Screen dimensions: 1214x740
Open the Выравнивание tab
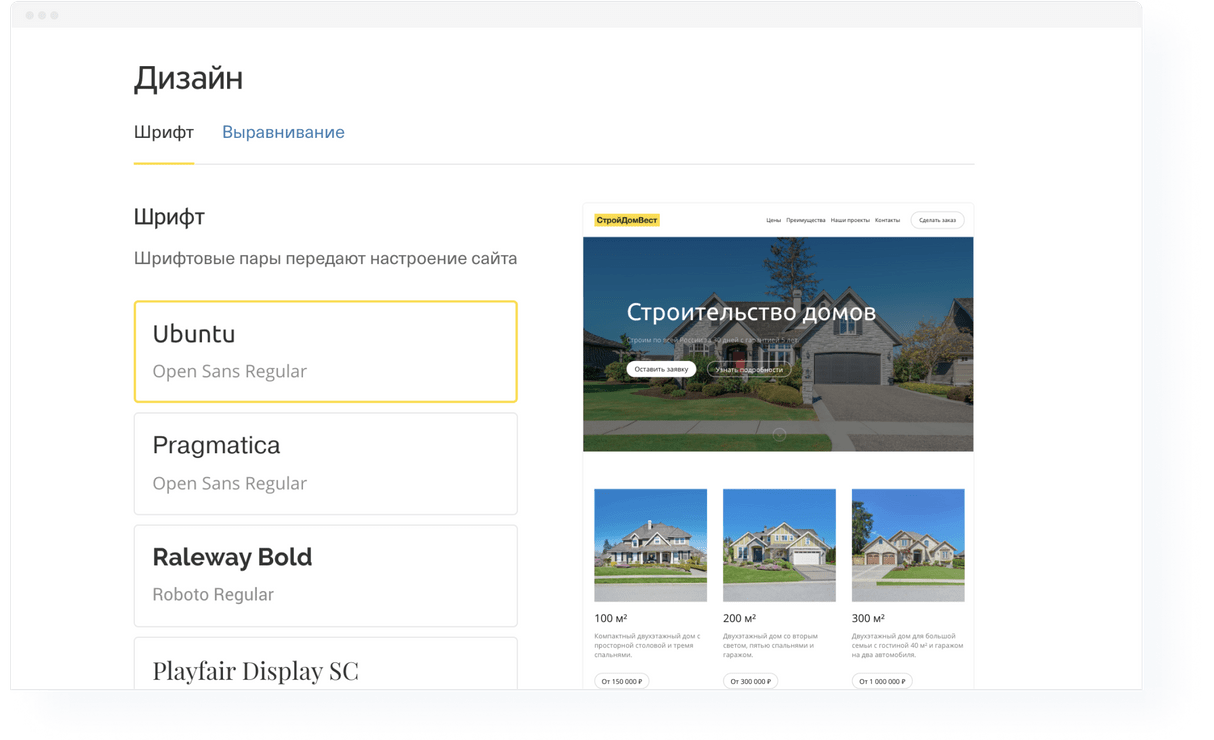pos(283,132)
